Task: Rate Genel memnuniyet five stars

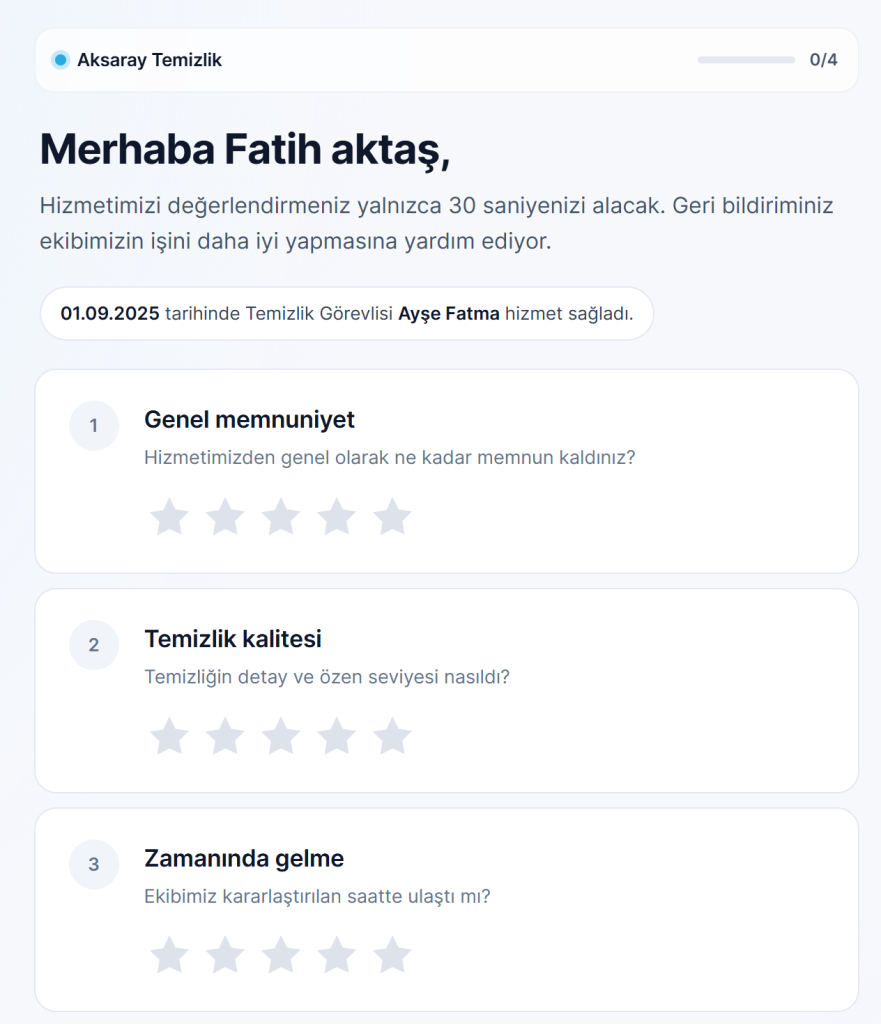Action: tap(392, 517)
